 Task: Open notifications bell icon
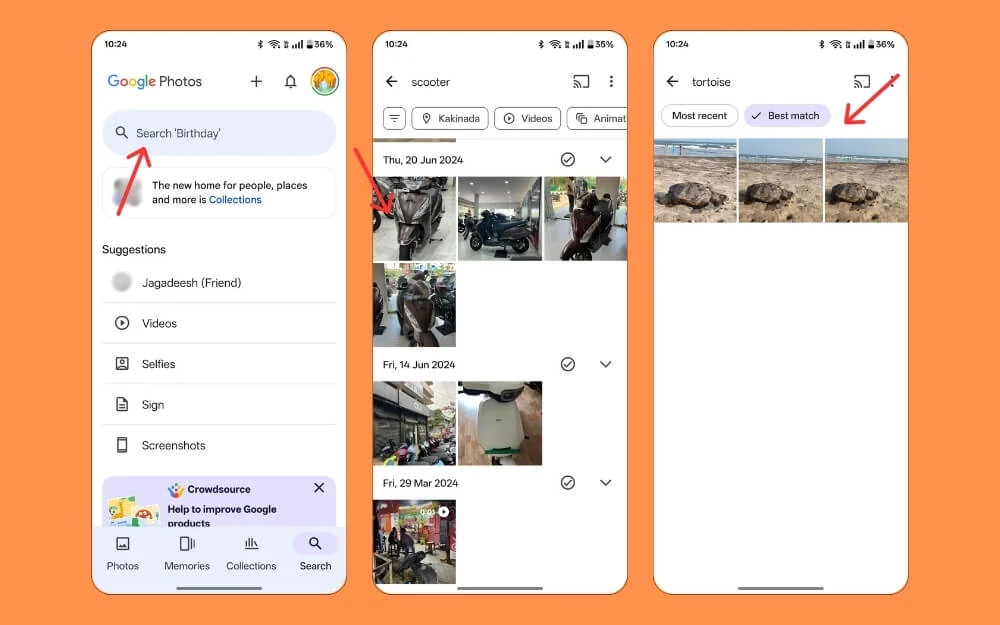[290, 82]
